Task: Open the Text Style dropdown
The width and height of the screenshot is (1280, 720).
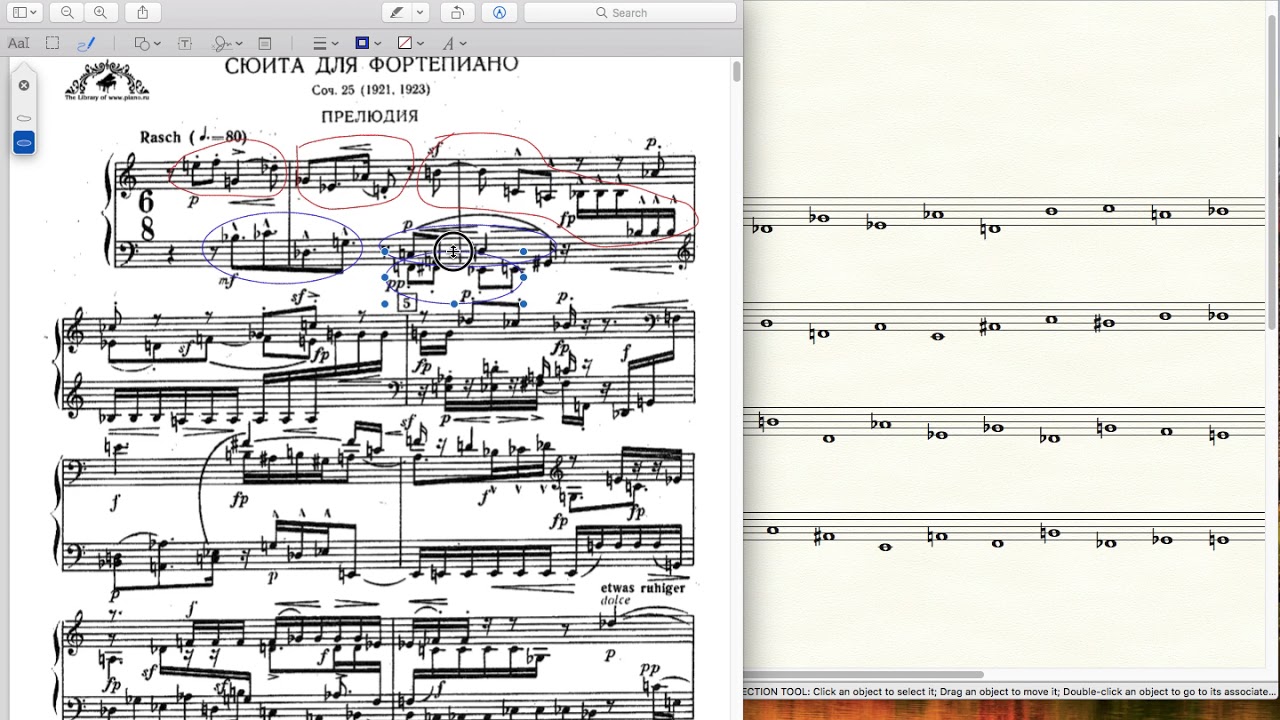Action: pos(454,43)
